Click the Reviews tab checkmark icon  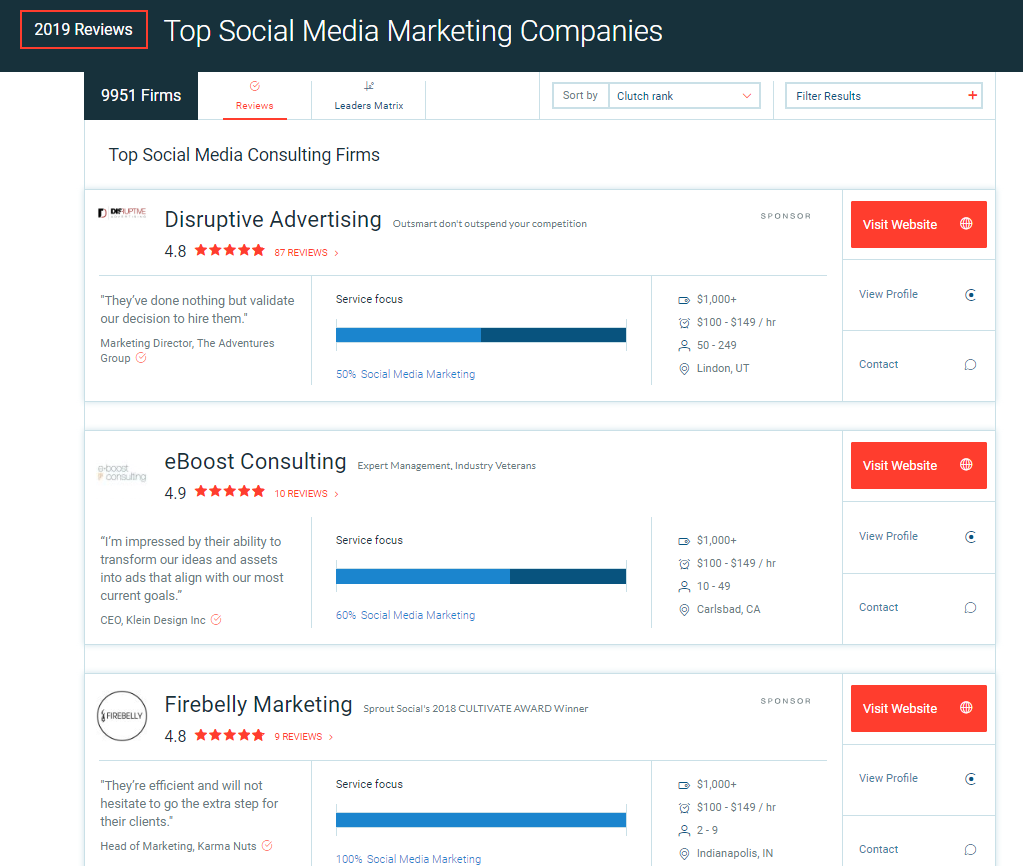coord(255,86)
